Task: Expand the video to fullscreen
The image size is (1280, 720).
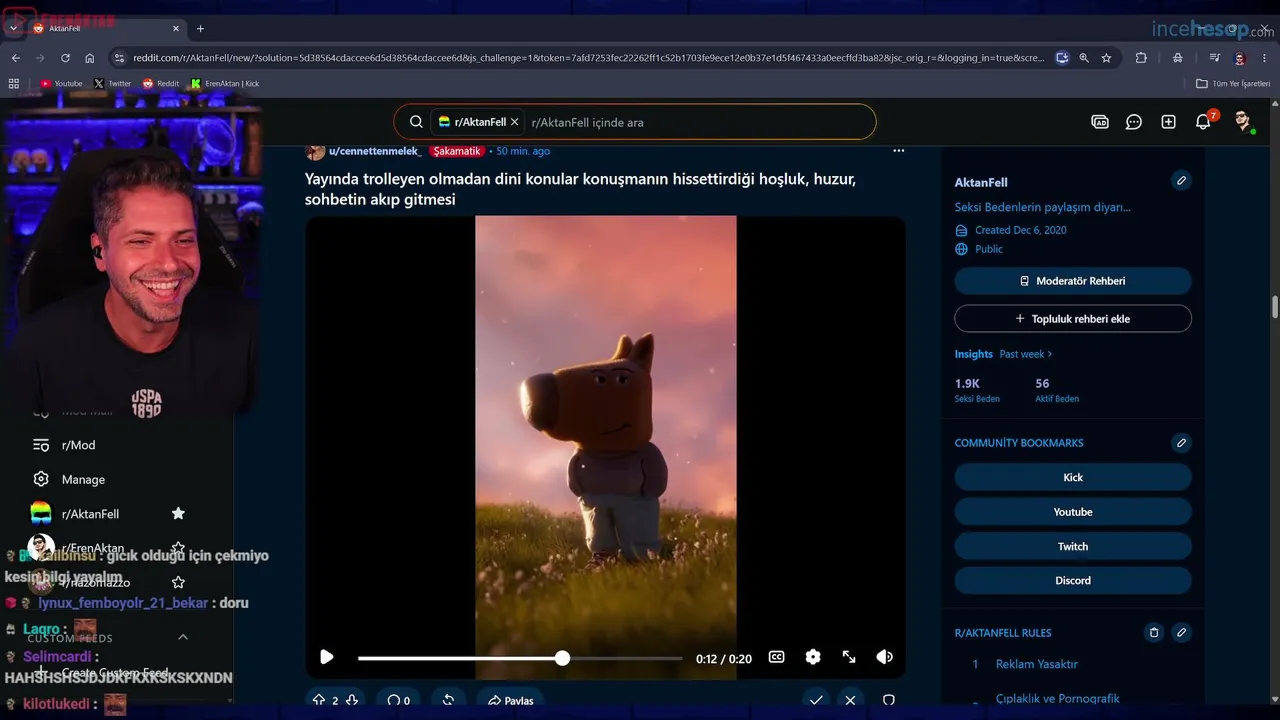Action: 849,657
